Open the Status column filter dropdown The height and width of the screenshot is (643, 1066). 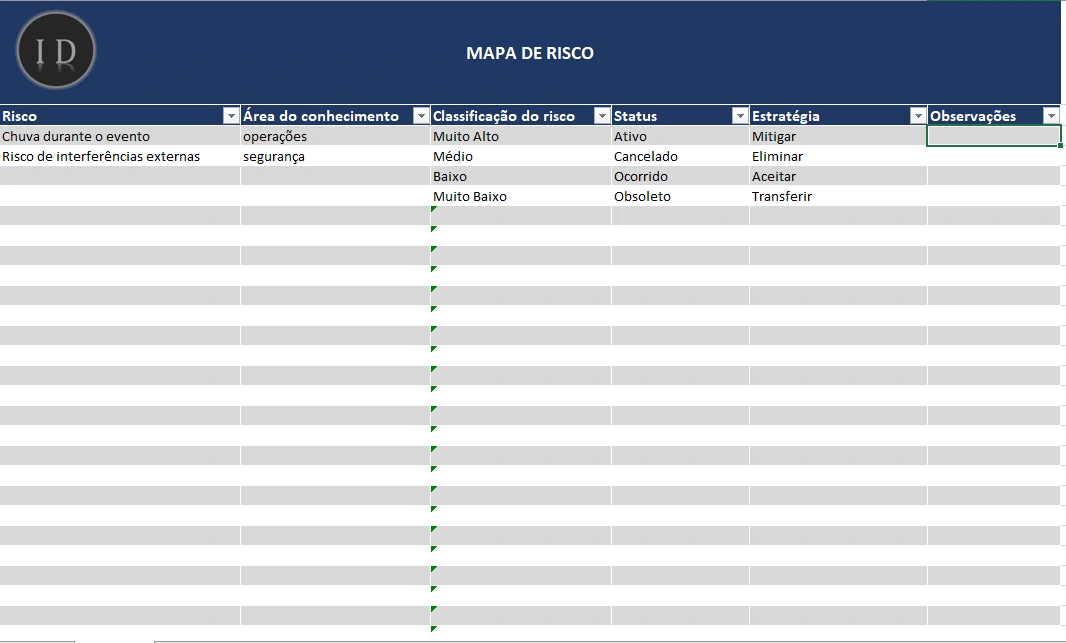tap(740, 116)
